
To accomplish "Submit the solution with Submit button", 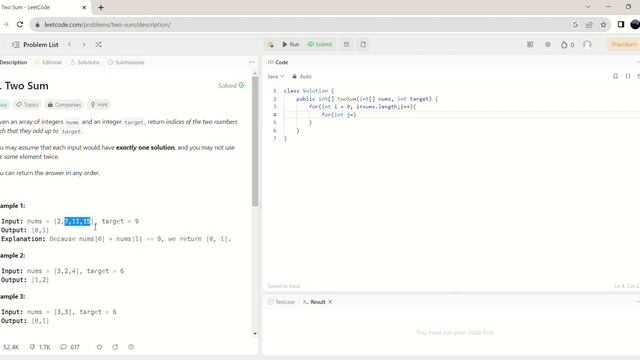I will coord(320,44).
